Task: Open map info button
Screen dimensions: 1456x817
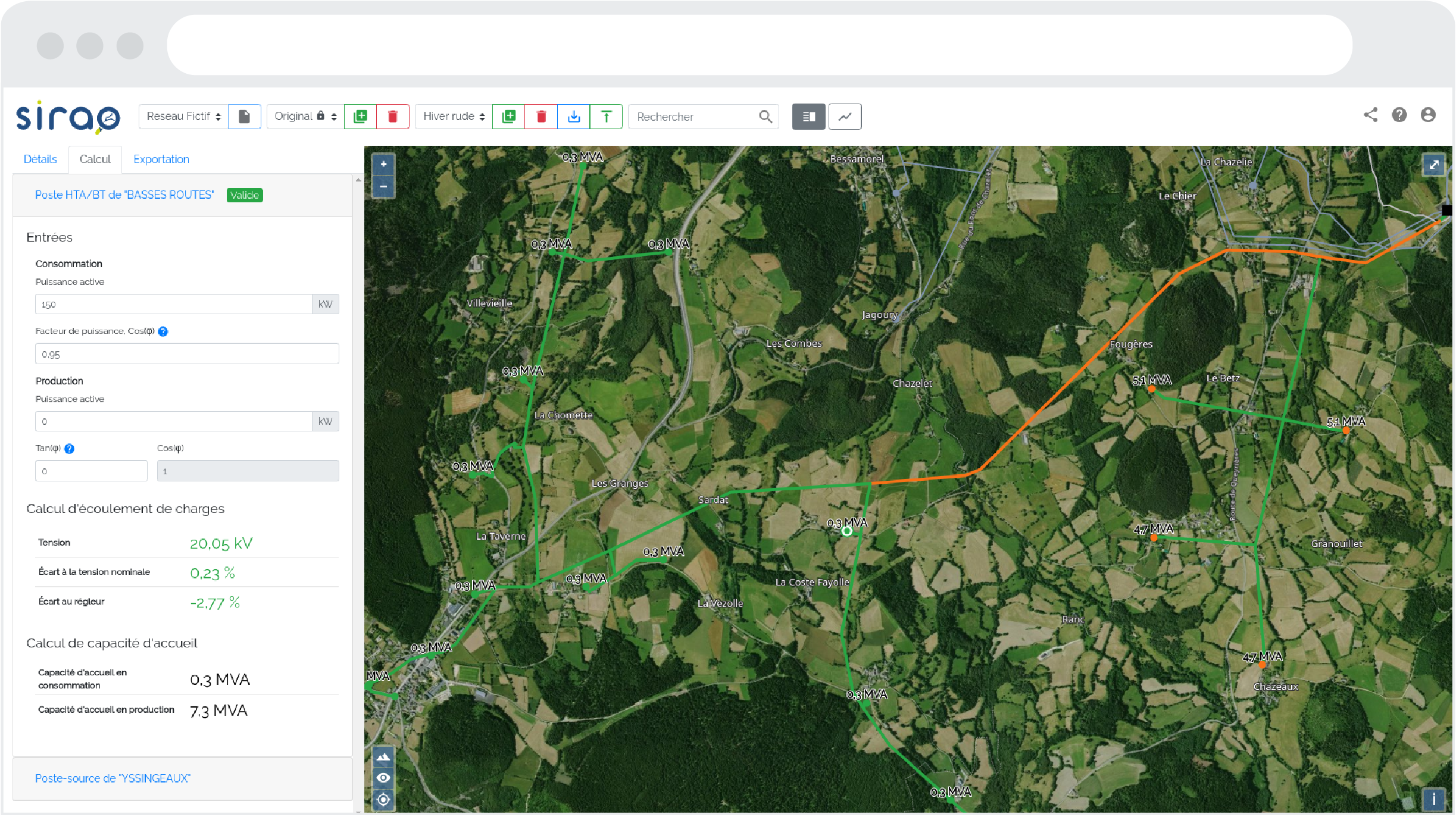Action: (1434, 799)
